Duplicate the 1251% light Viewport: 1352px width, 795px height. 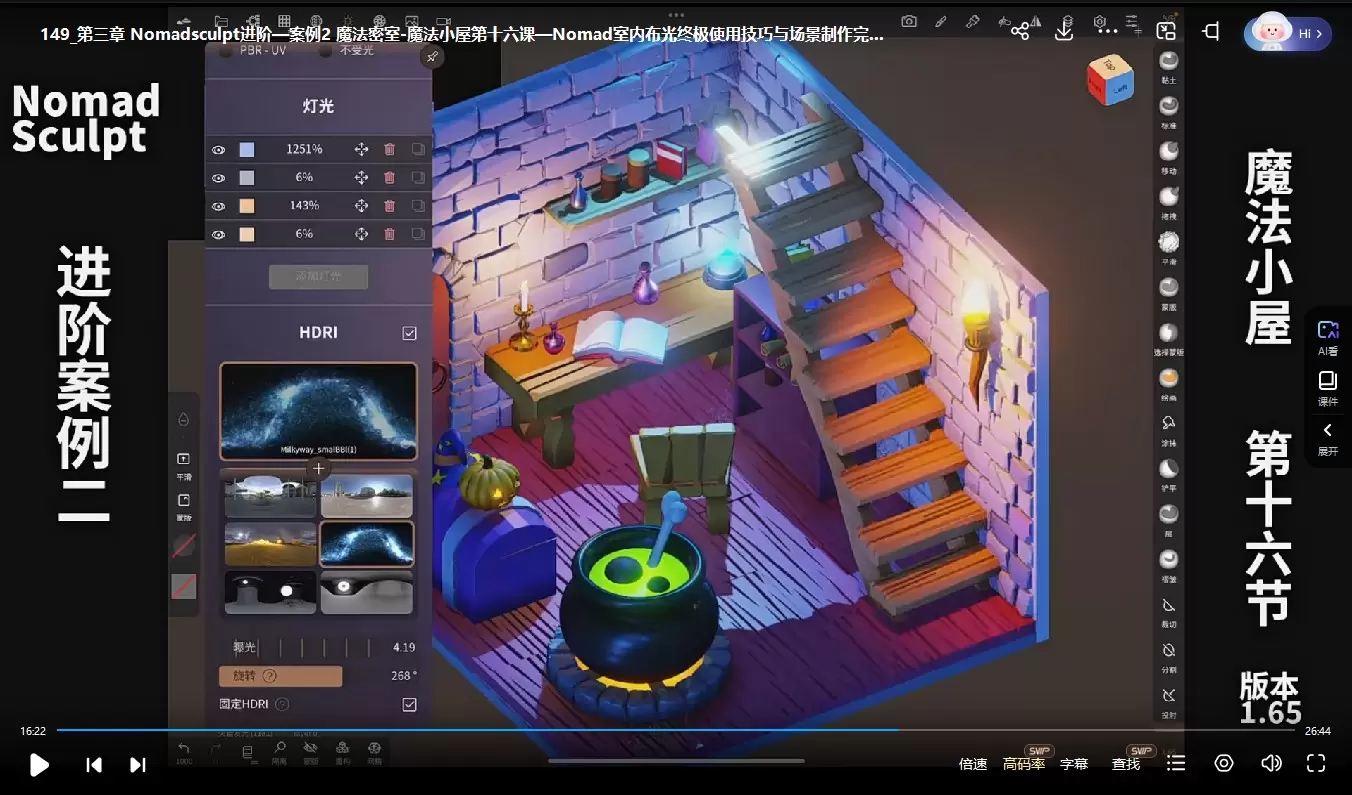(418, 149)
